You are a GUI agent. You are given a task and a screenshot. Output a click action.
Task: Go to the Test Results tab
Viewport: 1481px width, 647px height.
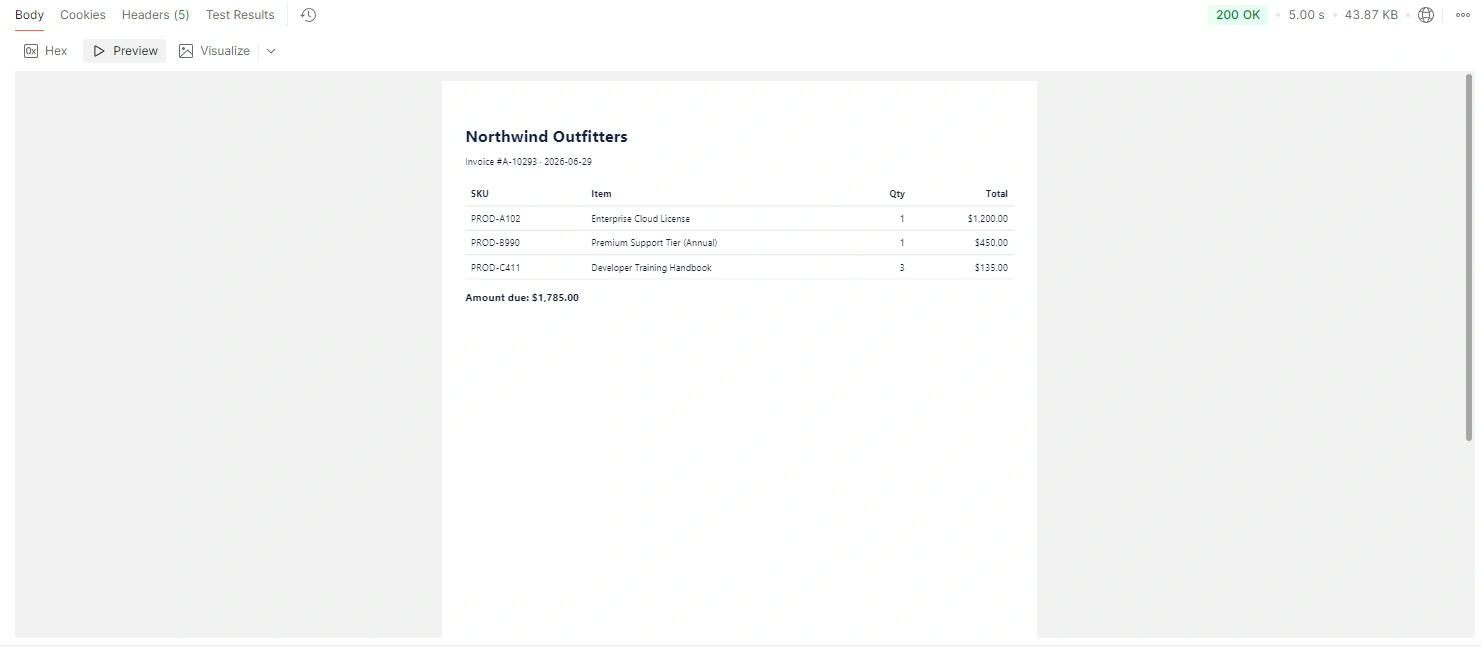click(240, 15)
